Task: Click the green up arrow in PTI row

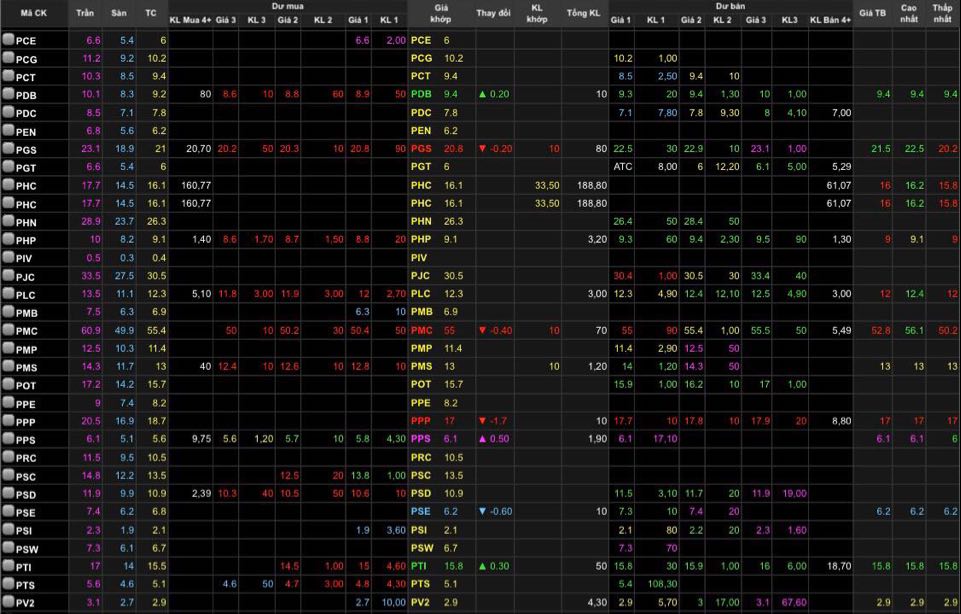Action: pyautogui.click(x=481, y=566)
